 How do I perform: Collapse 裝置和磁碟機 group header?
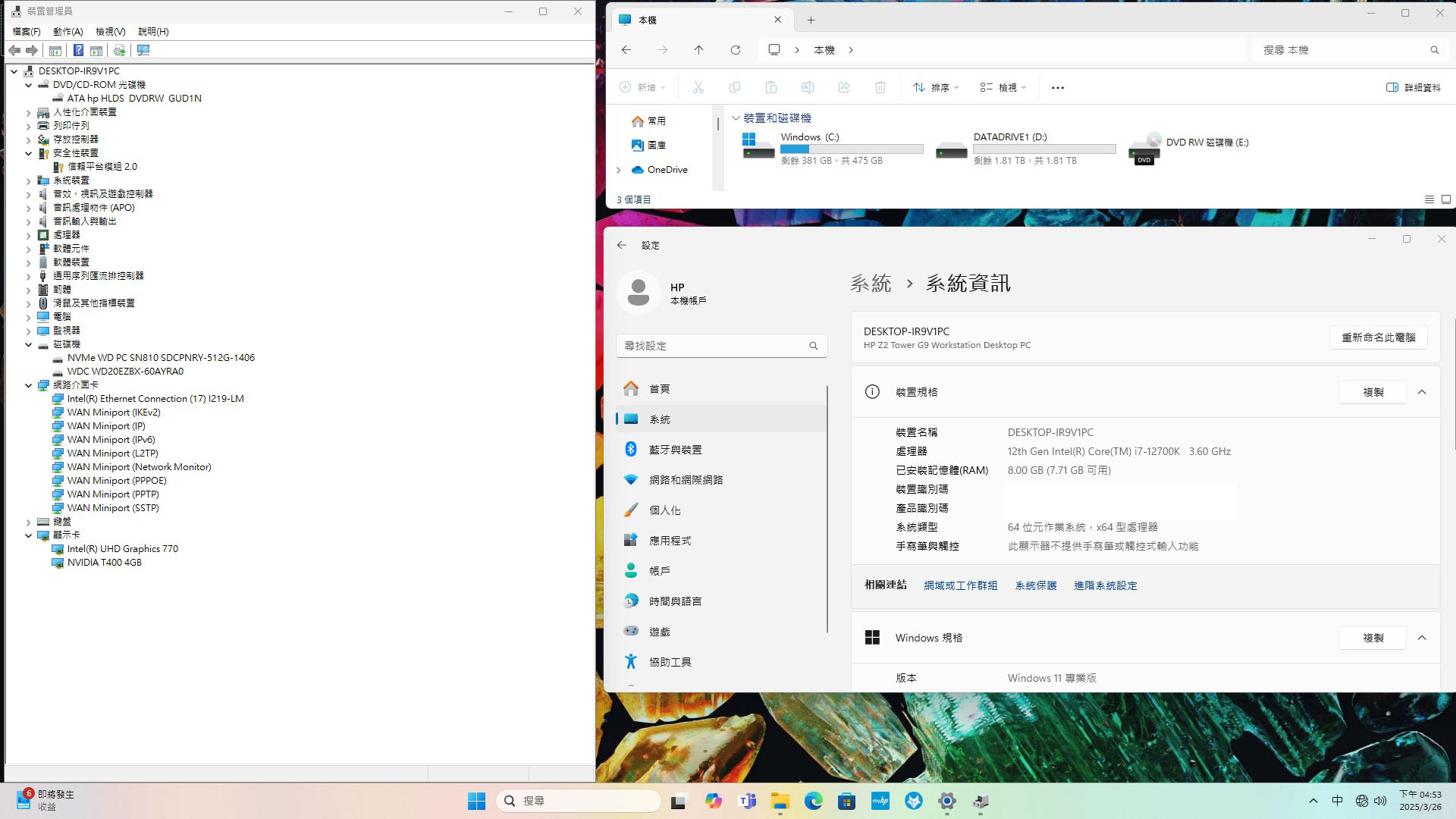tap(736, 118)
